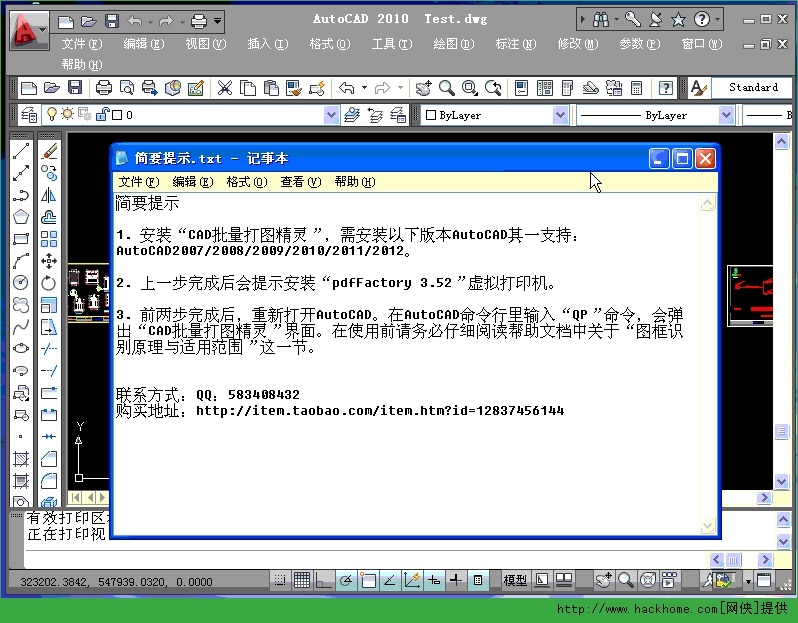Viewport: 798px width, 623px height.
Task: Click QQ number 583408432 text
Action: point(263,394)
